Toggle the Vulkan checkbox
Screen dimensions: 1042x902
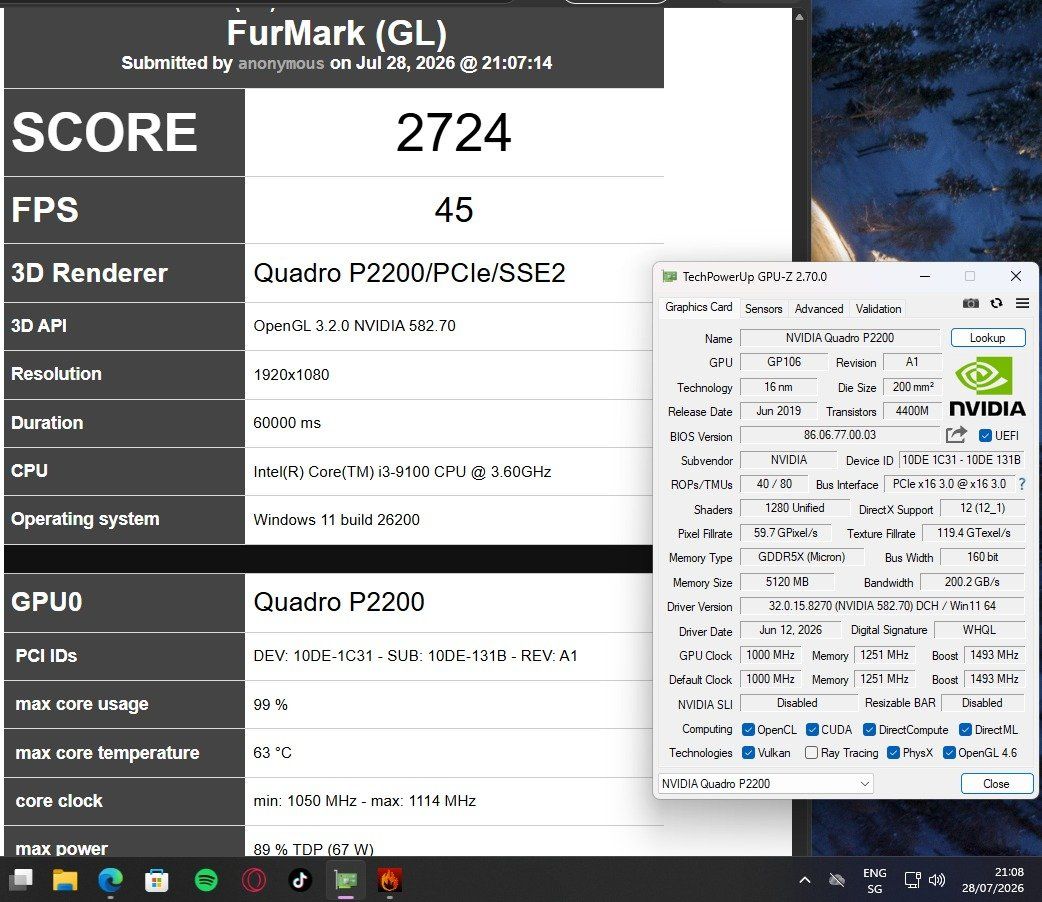[x=748, y=752]
